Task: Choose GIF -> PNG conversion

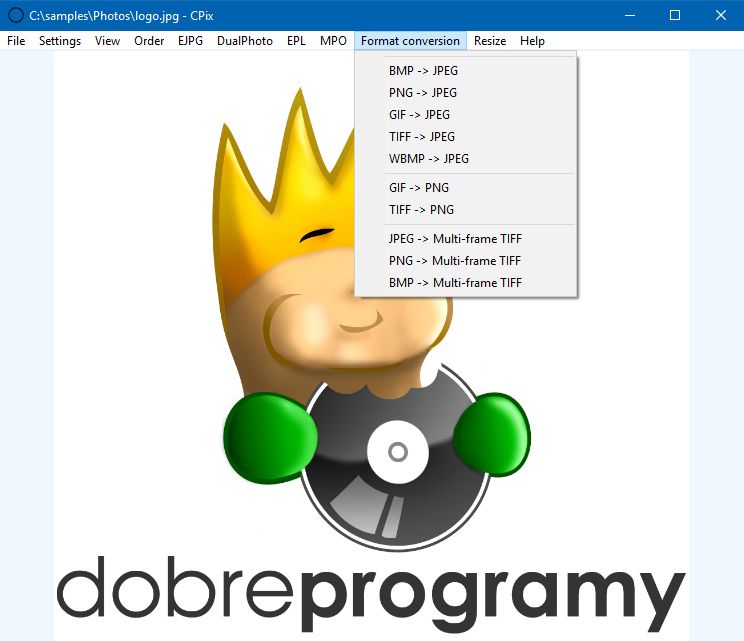Action: [x=466, y=187]
